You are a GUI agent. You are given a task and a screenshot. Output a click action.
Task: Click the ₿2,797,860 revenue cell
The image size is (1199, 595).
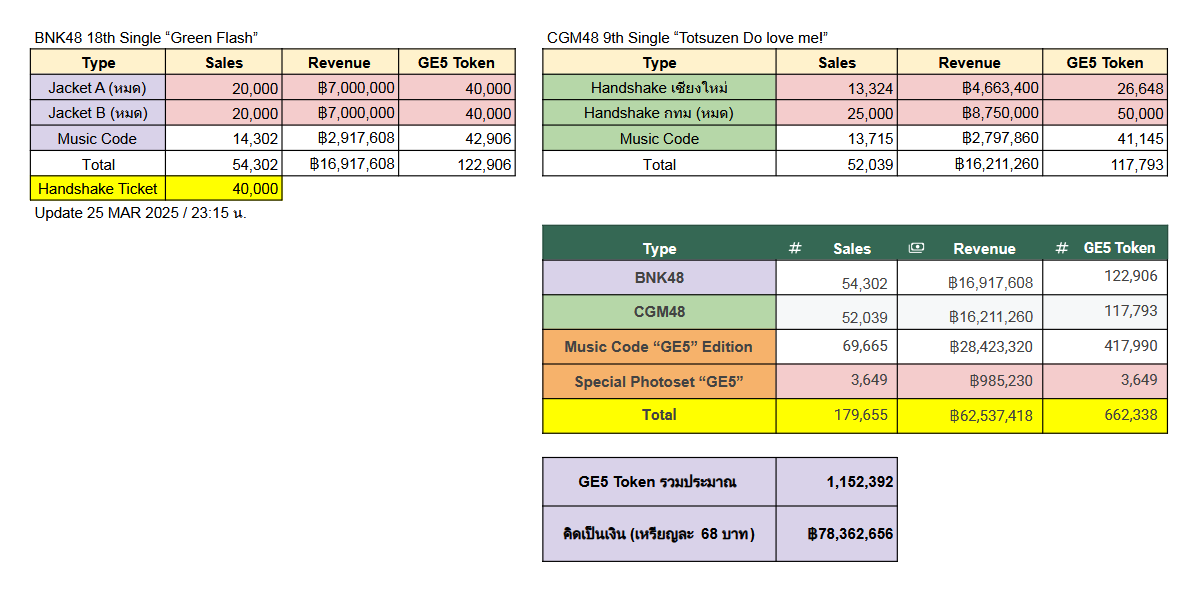coord(970,138)
